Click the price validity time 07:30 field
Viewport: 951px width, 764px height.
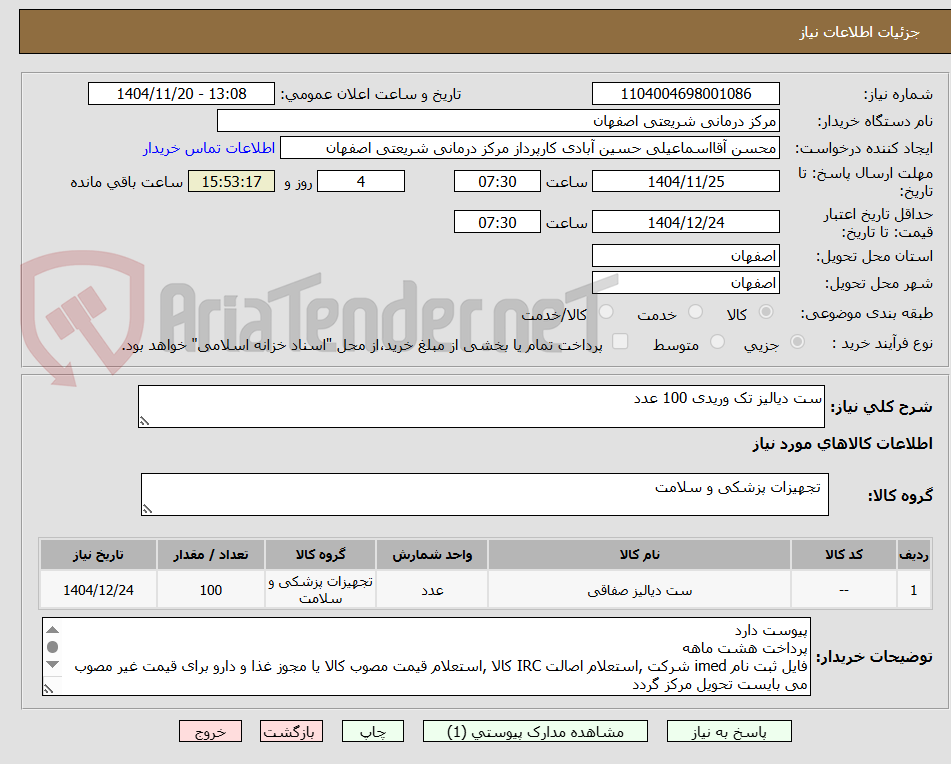point(497,222)
